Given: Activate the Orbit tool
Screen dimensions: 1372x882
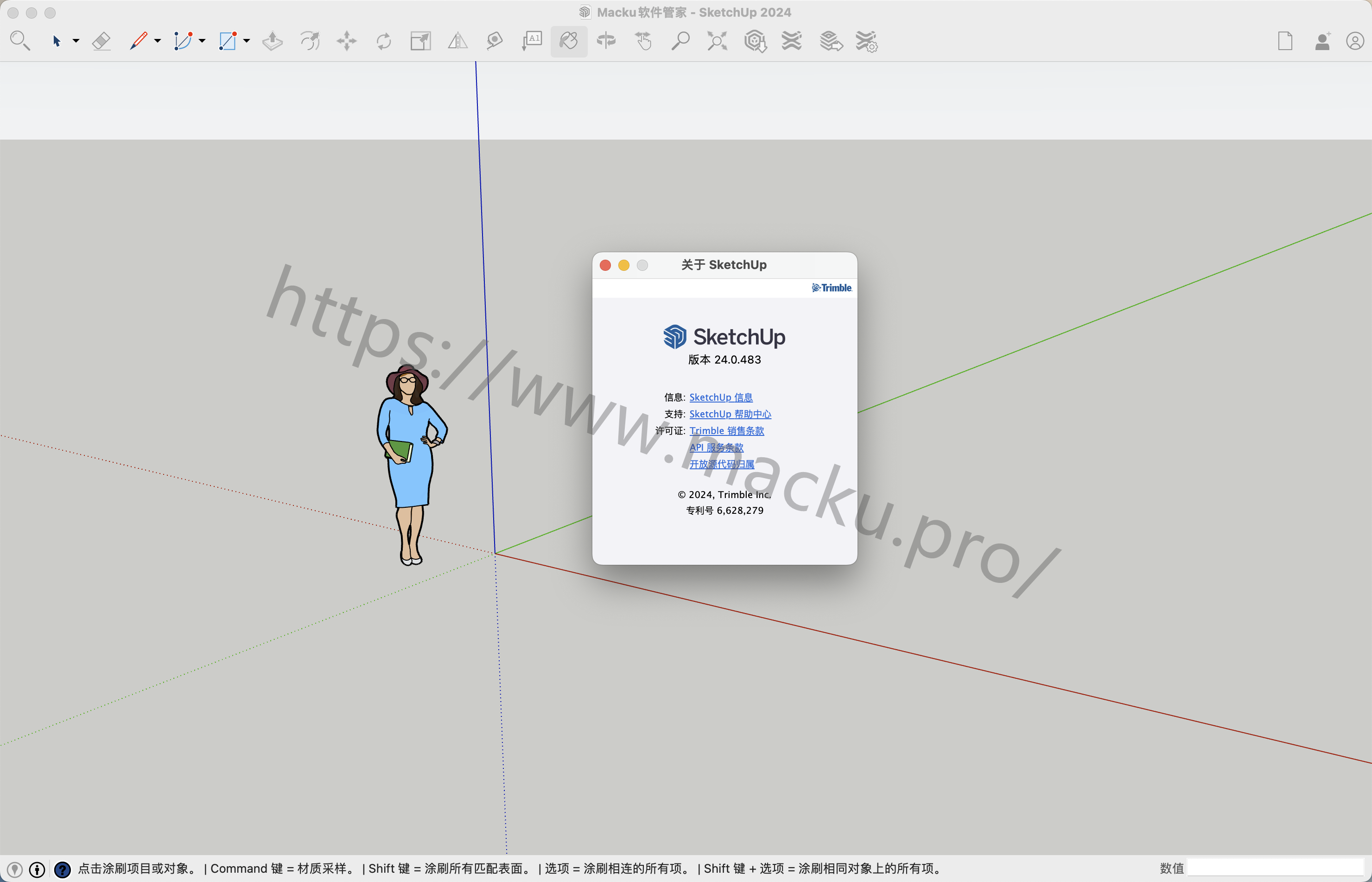Looking at the screenshot, I should pos(606,41).
